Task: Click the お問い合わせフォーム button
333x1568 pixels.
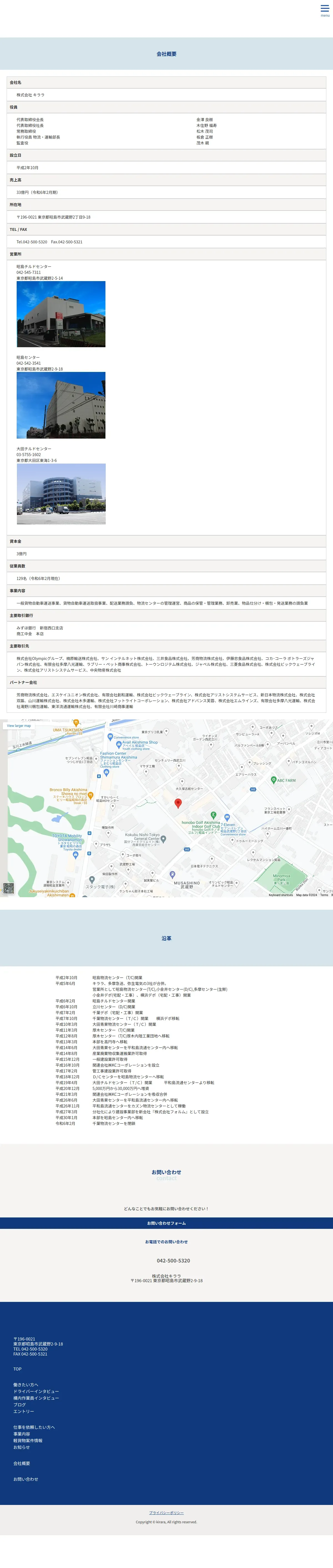Action: tap(167, 1223)
